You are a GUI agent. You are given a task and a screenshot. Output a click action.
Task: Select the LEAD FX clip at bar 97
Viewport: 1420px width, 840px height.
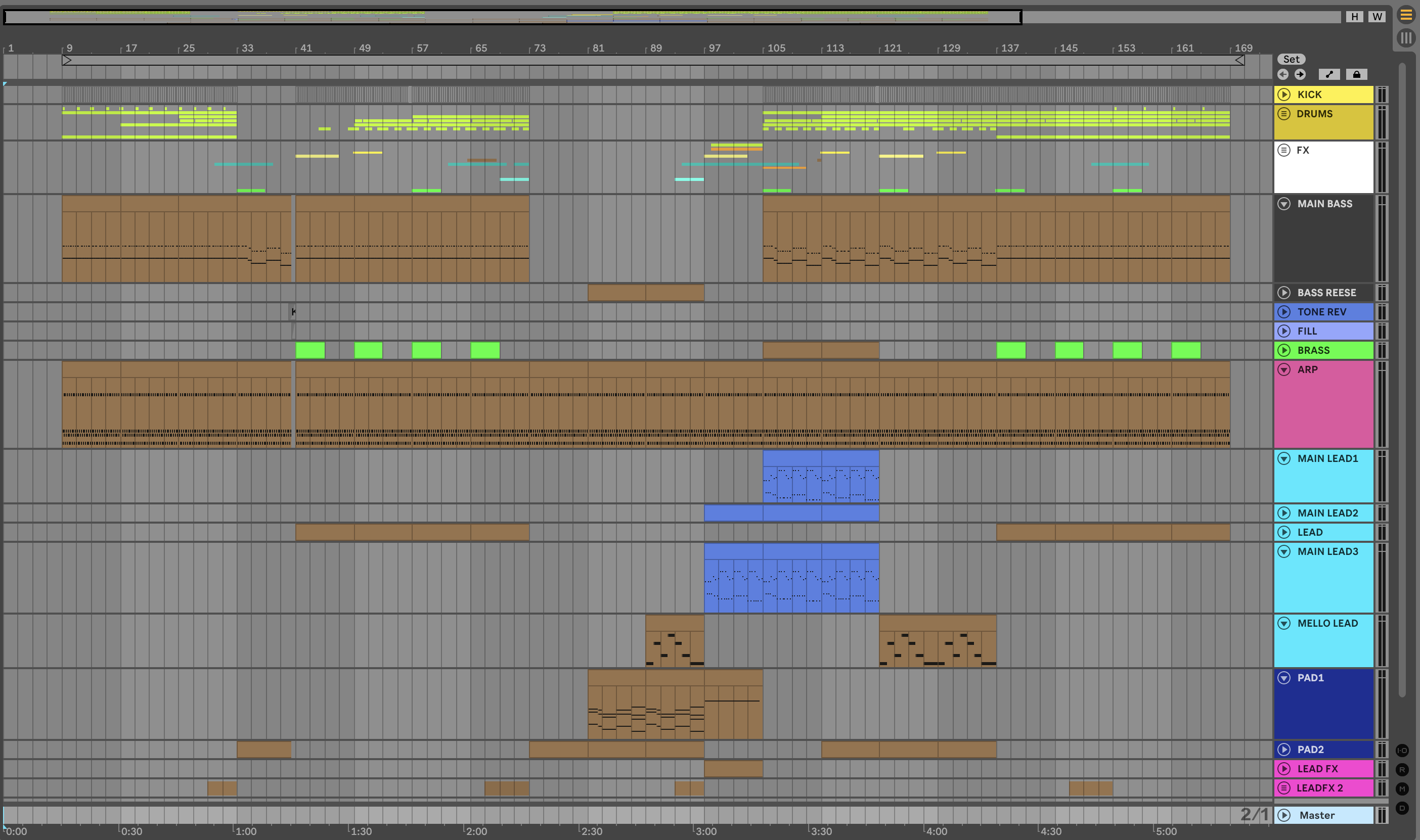coord(733,769)
